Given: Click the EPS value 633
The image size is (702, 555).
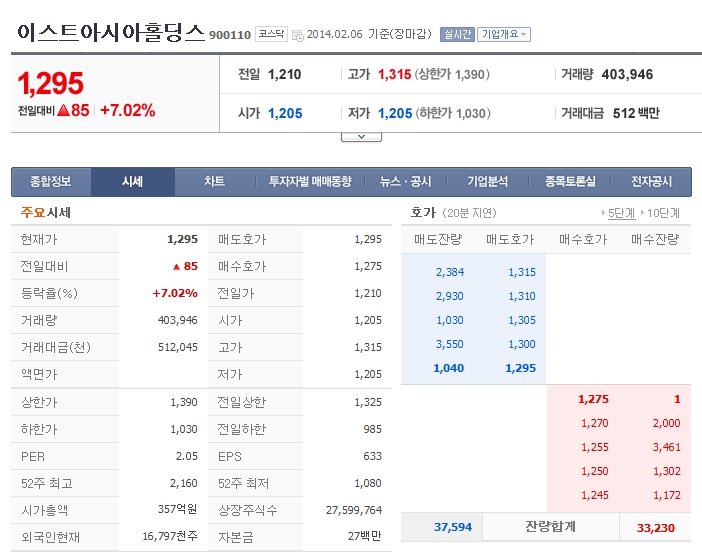Looking at the screenshot, I should pos(372,456).
